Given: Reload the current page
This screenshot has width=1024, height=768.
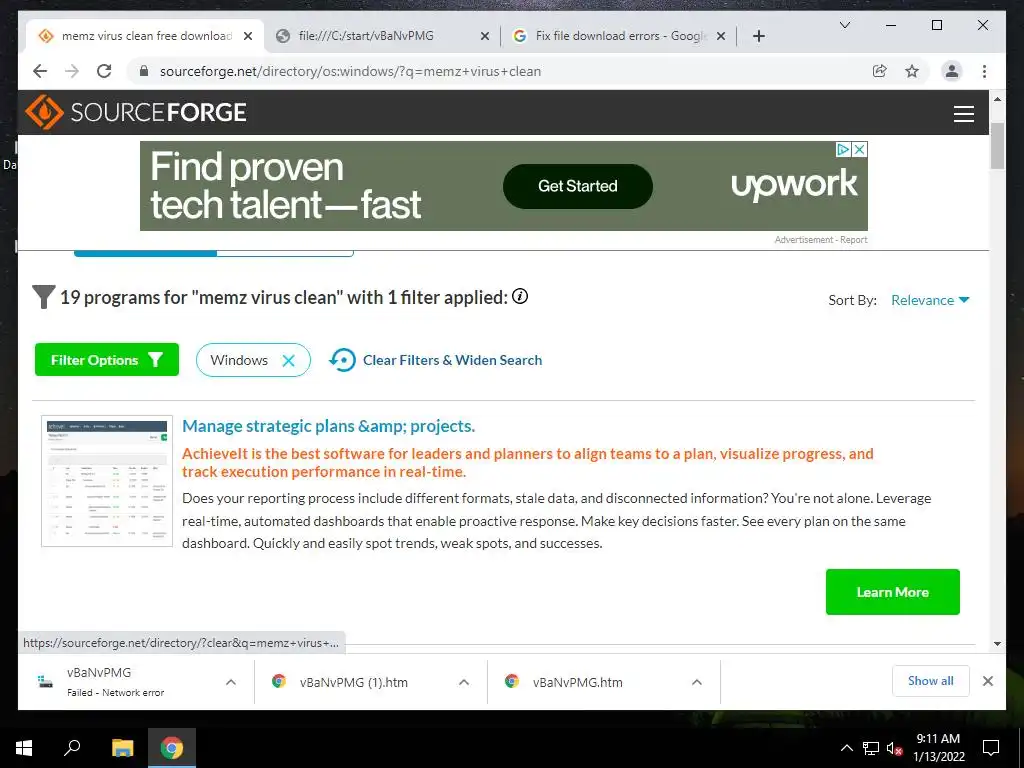Looking at the screenshot, I should pos(104,71).
